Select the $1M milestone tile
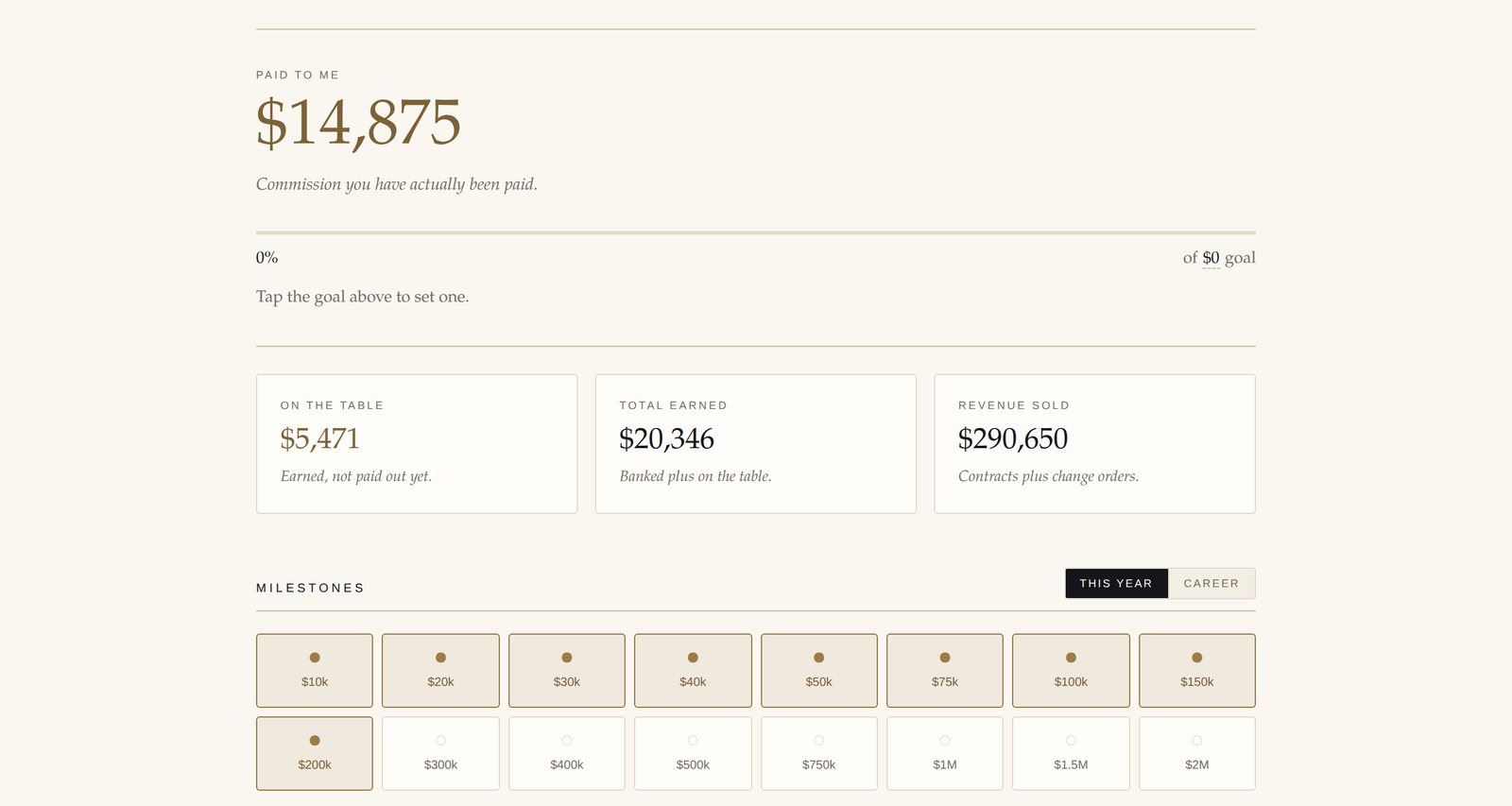 click(x=945, y=753)
